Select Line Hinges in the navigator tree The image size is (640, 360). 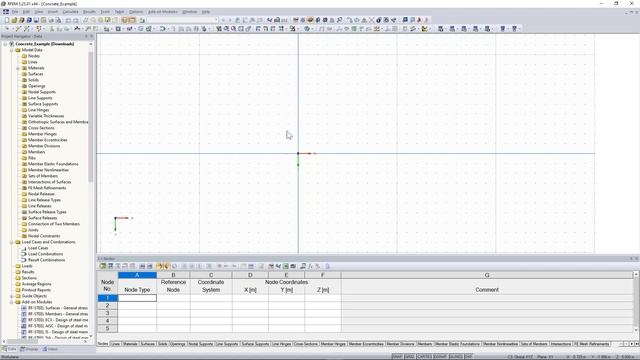[x=38, y=110]
